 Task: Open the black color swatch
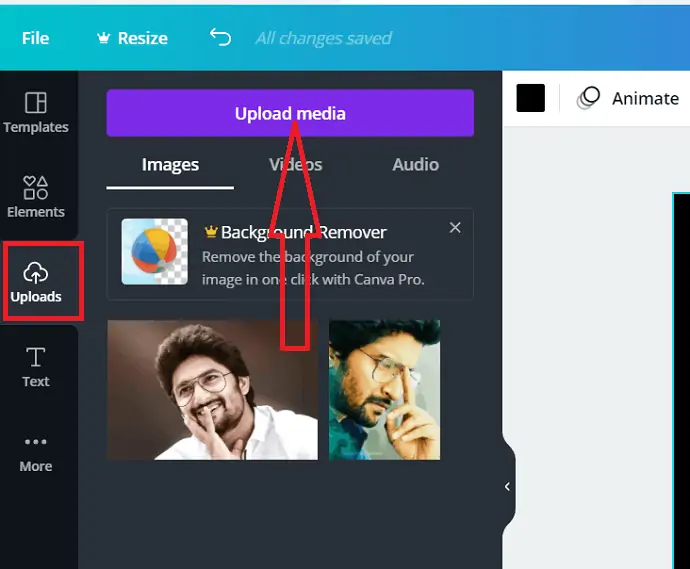click(x=530, y=98)
